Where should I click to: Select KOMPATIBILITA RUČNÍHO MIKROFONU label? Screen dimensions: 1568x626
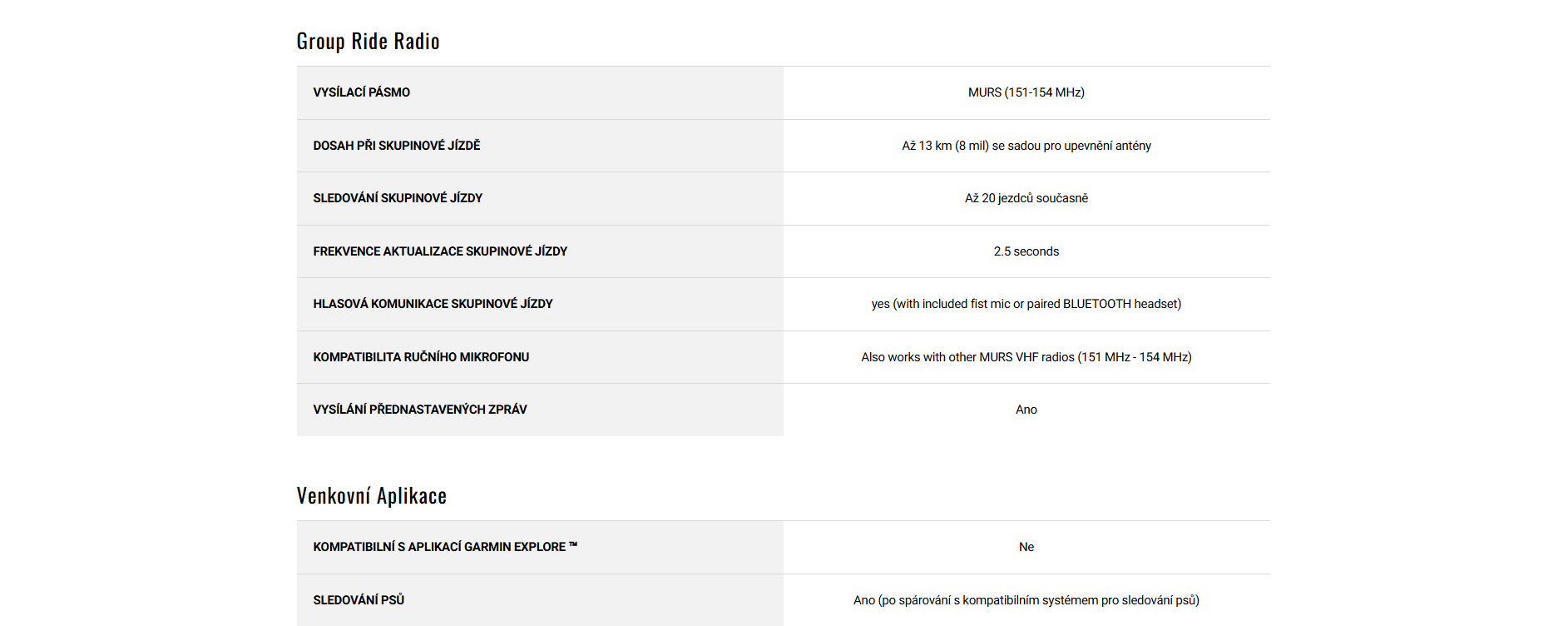421,357
